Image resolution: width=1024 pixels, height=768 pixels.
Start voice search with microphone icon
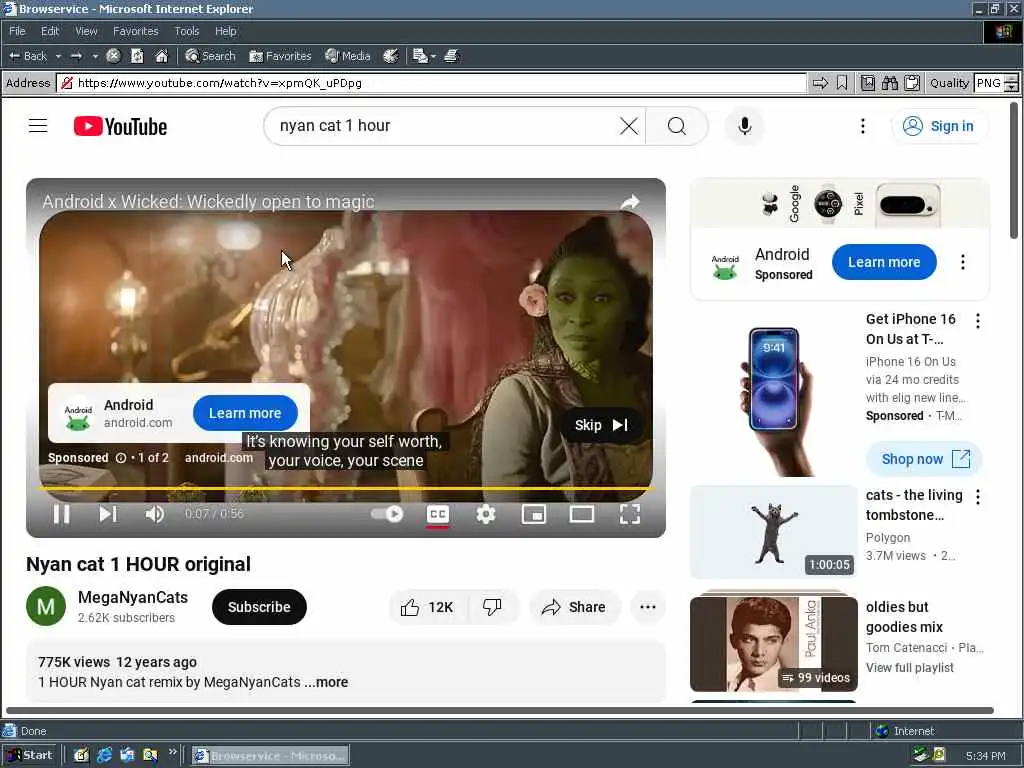pos(744,126)
